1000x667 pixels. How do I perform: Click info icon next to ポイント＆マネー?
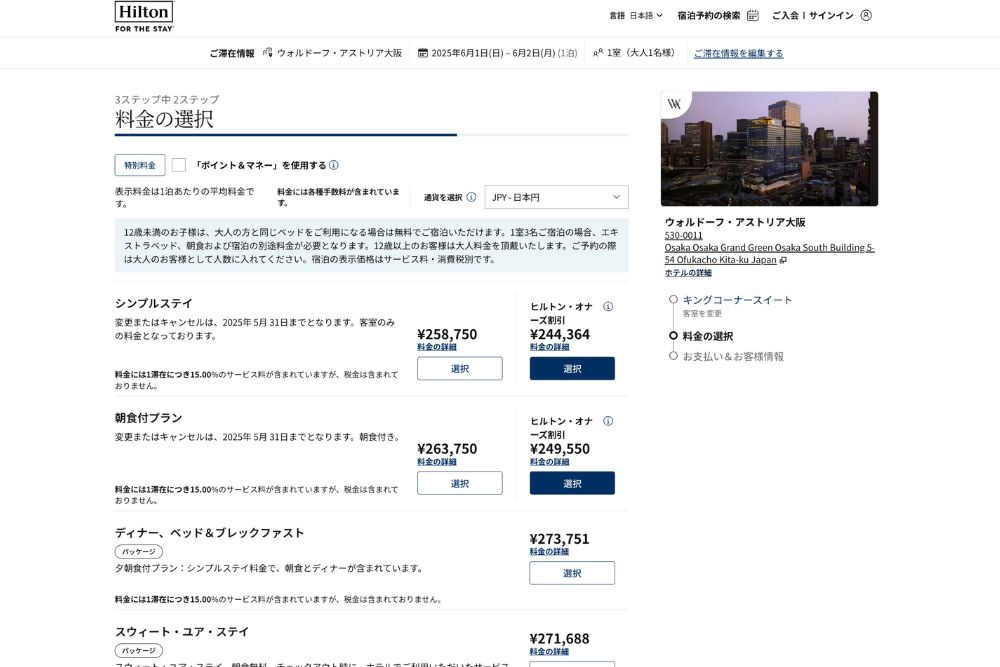334,165
